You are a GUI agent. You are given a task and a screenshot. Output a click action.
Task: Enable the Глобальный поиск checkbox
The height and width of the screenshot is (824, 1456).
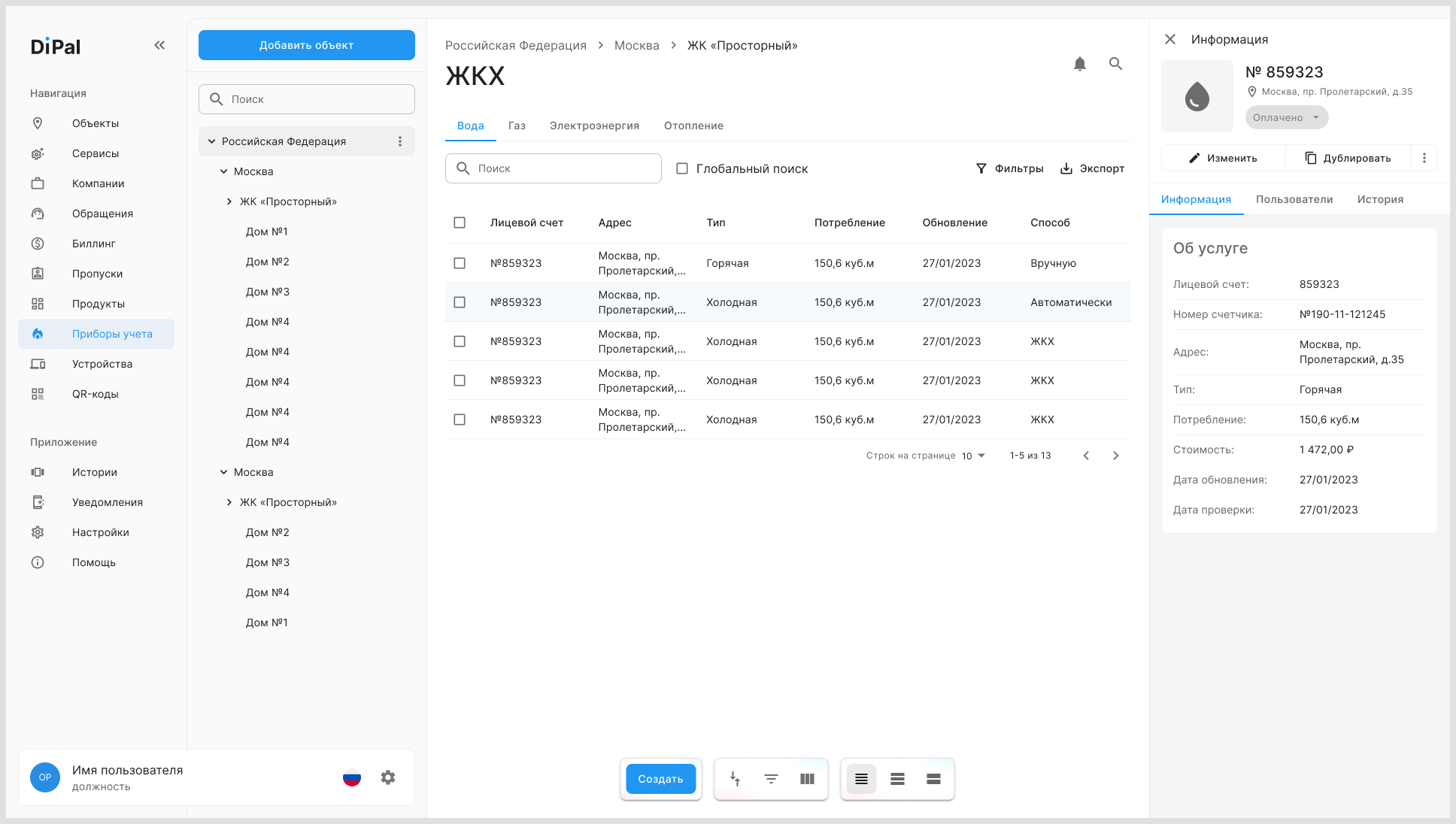coord(682,168)
